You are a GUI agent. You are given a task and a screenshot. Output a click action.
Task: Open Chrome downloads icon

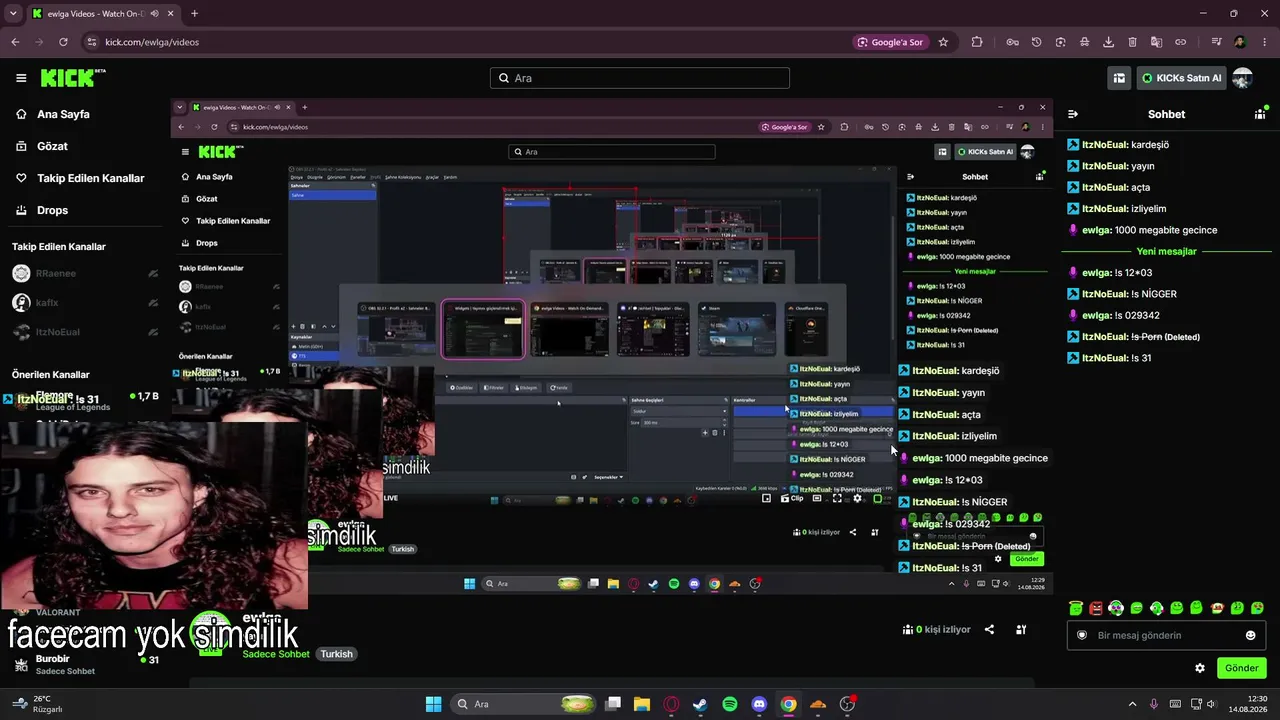point(1108,42)
